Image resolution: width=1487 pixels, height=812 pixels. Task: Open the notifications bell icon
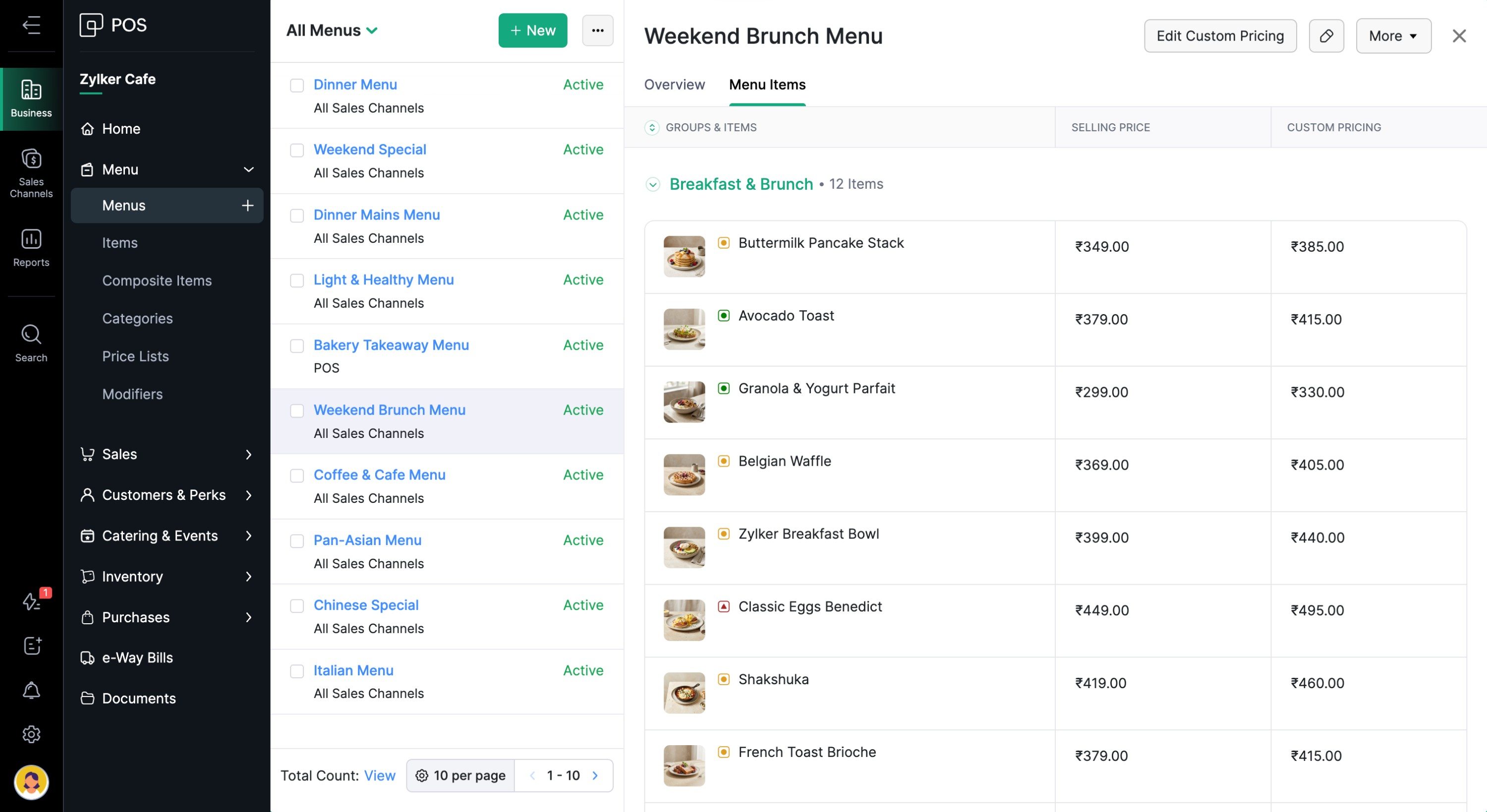(x=31, y=690)
